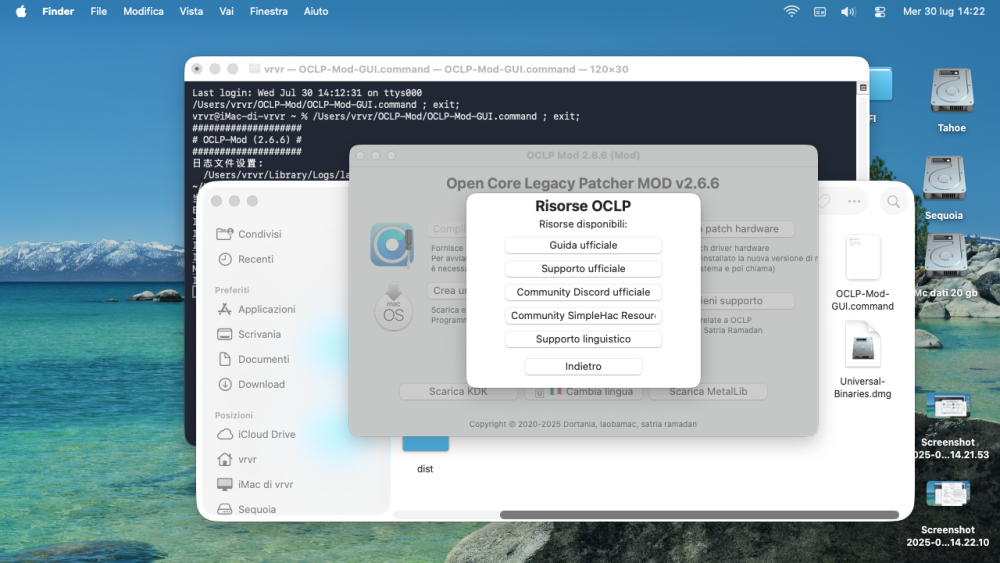Click the Finder toolbar tags icon

click(x=823, y=201)
